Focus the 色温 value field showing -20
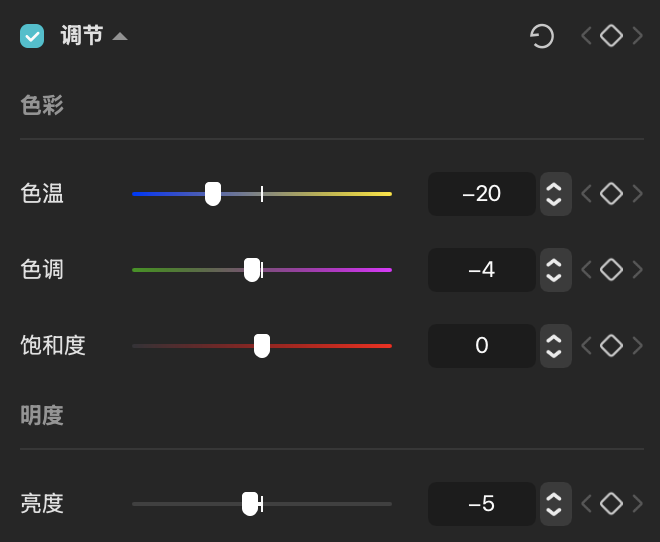Viewport: 660px width, 542px height. tap(482, 194)
